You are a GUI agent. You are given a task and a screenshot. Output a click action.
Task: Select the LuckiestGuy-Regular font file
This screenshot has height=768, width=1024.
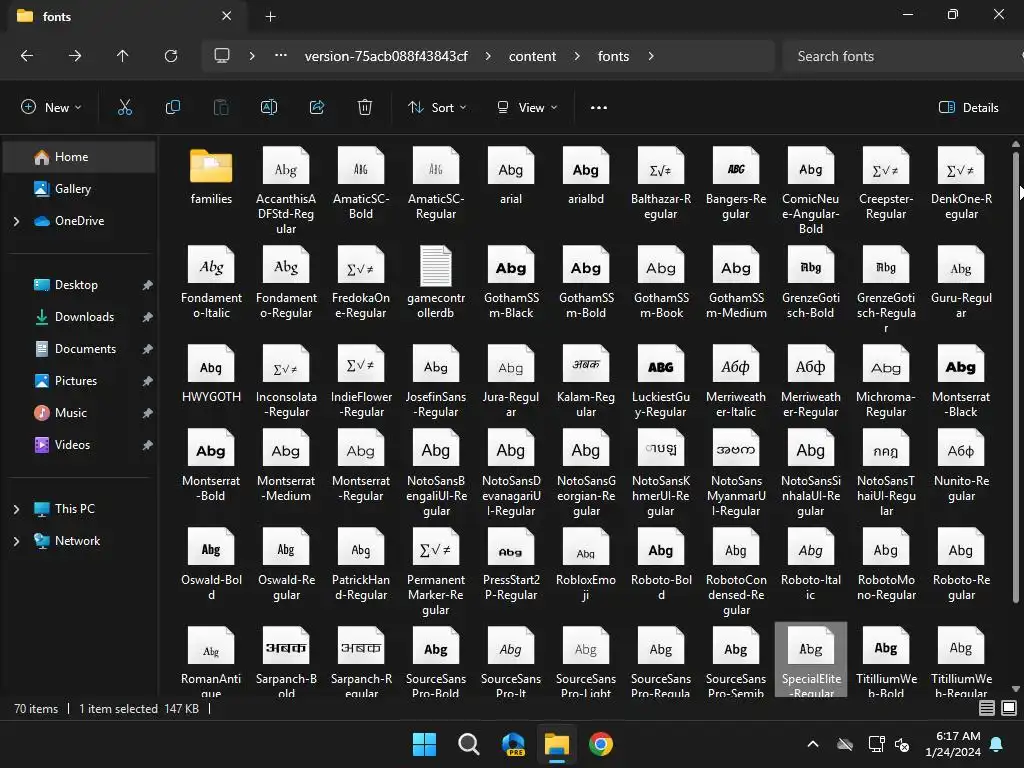tap(661, 381)
